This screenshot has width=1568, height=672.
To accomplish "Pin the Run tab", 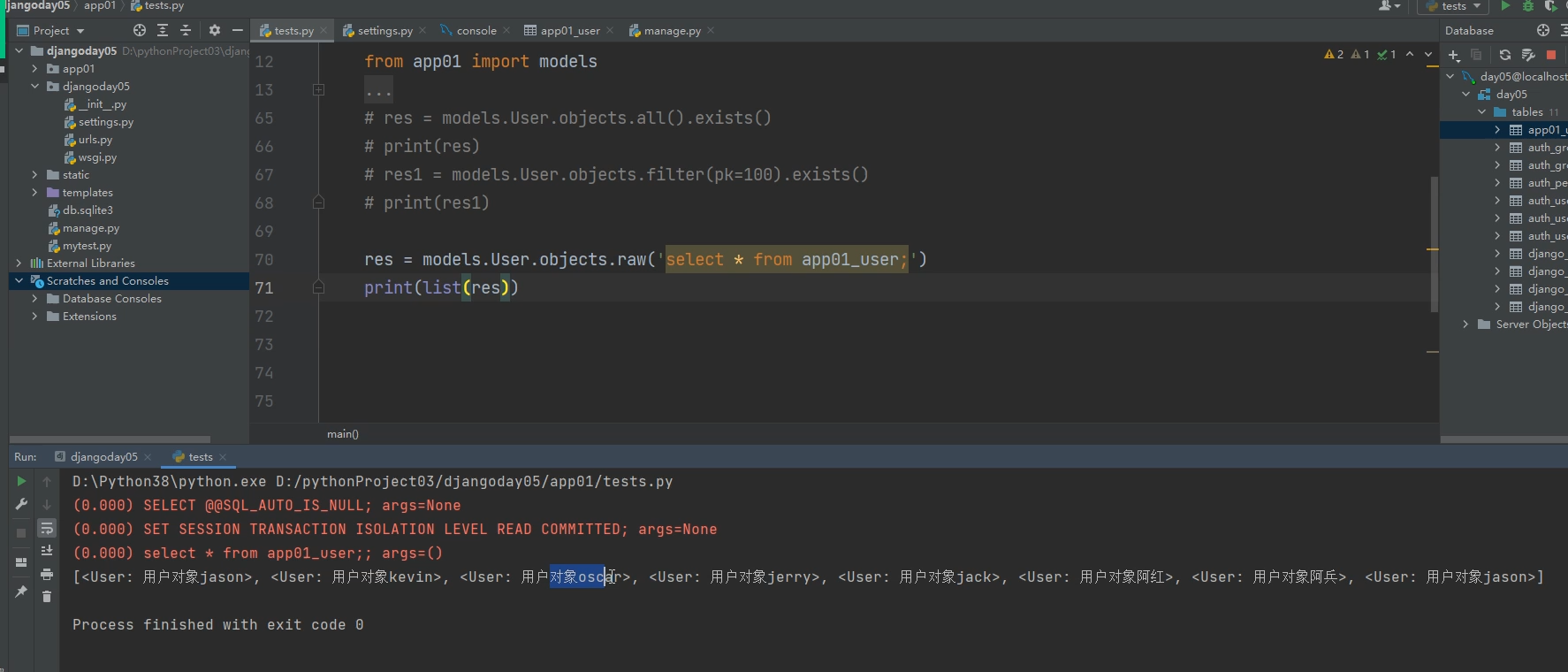I will pos(21,592).
